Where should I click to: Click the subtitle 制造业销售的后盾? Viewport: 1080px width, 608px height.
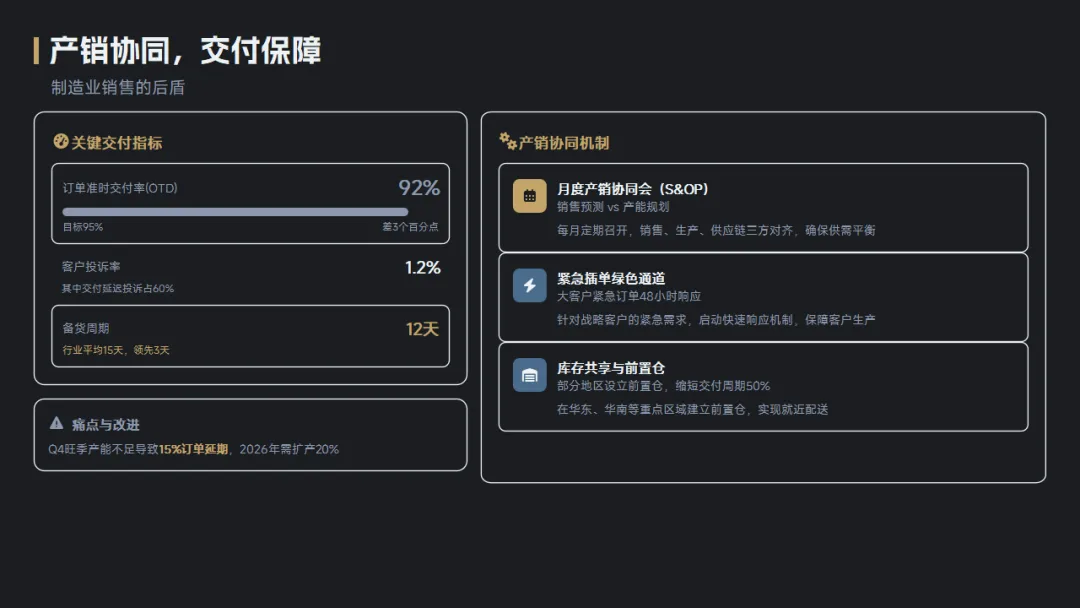point(118,88)
